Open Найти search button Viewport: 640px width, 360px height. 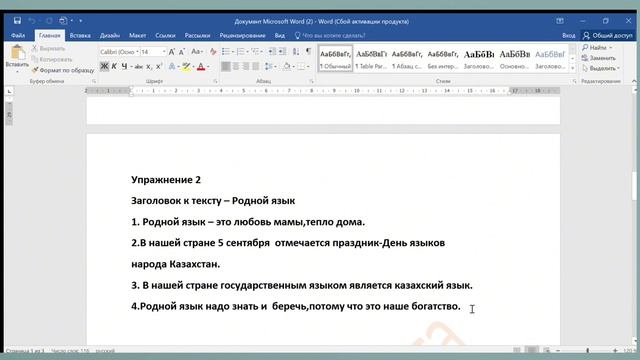[597, 48]
